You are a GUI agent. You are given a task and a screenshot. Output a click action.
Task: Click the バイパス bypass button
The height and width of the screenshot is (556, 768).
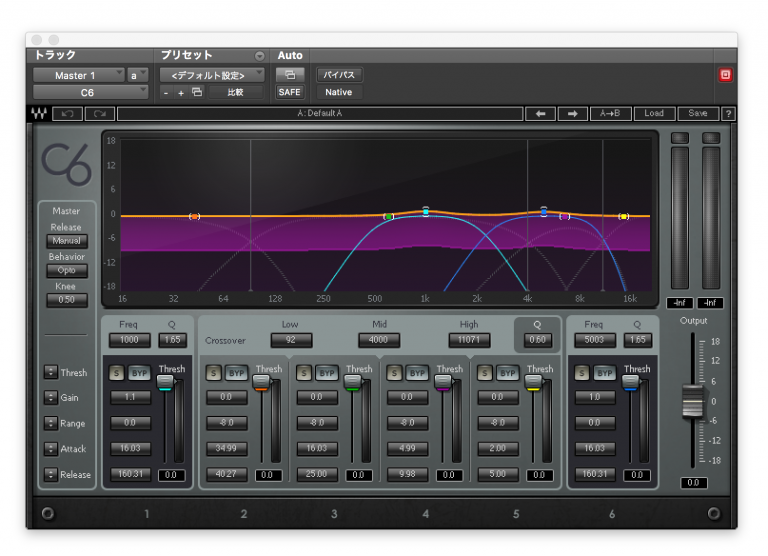tap(339, 75)
